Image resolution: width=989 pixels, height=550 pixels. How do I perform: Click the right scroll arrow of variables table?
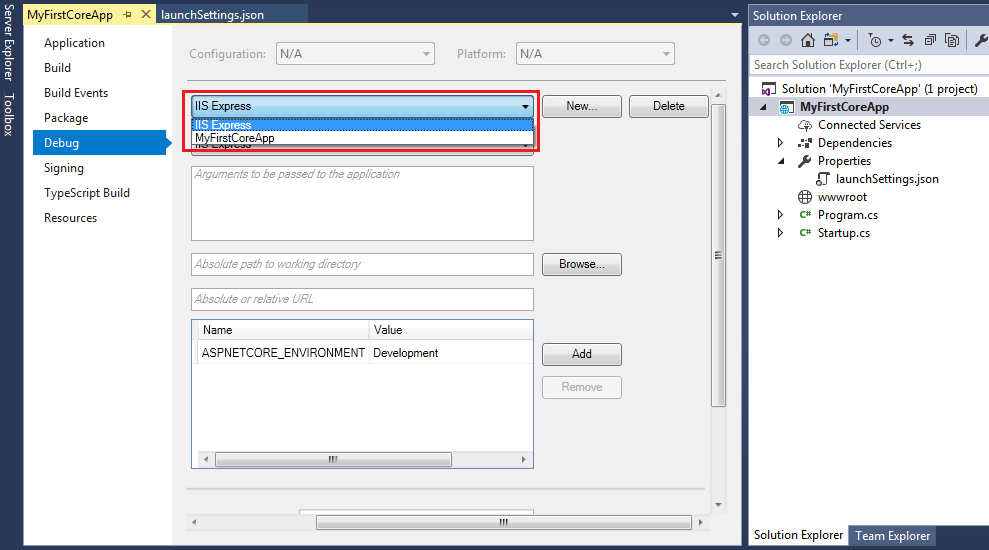(524, 459)
